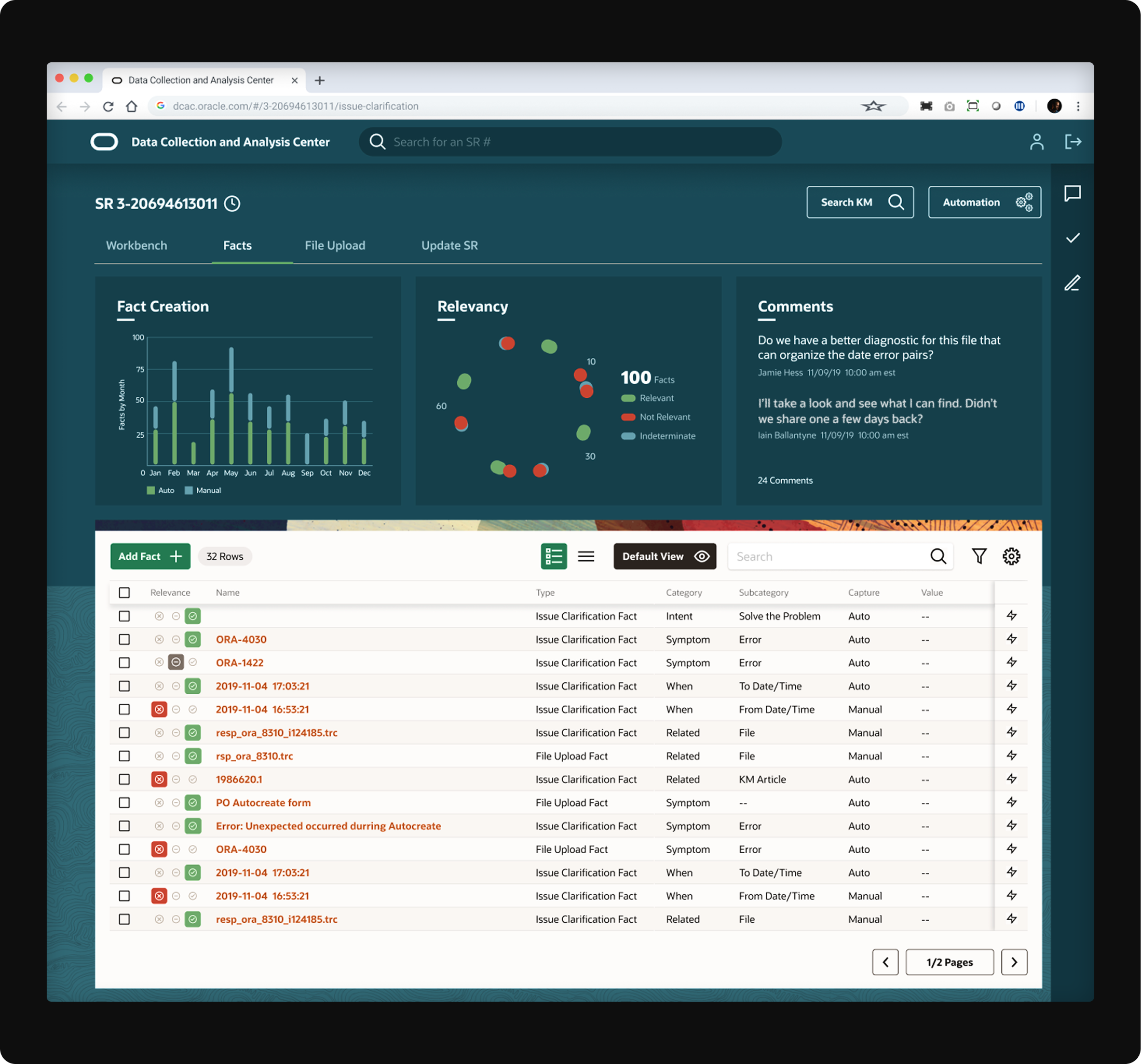Open table settings gear icon

pyautogui.click(x=1011, y=556)
